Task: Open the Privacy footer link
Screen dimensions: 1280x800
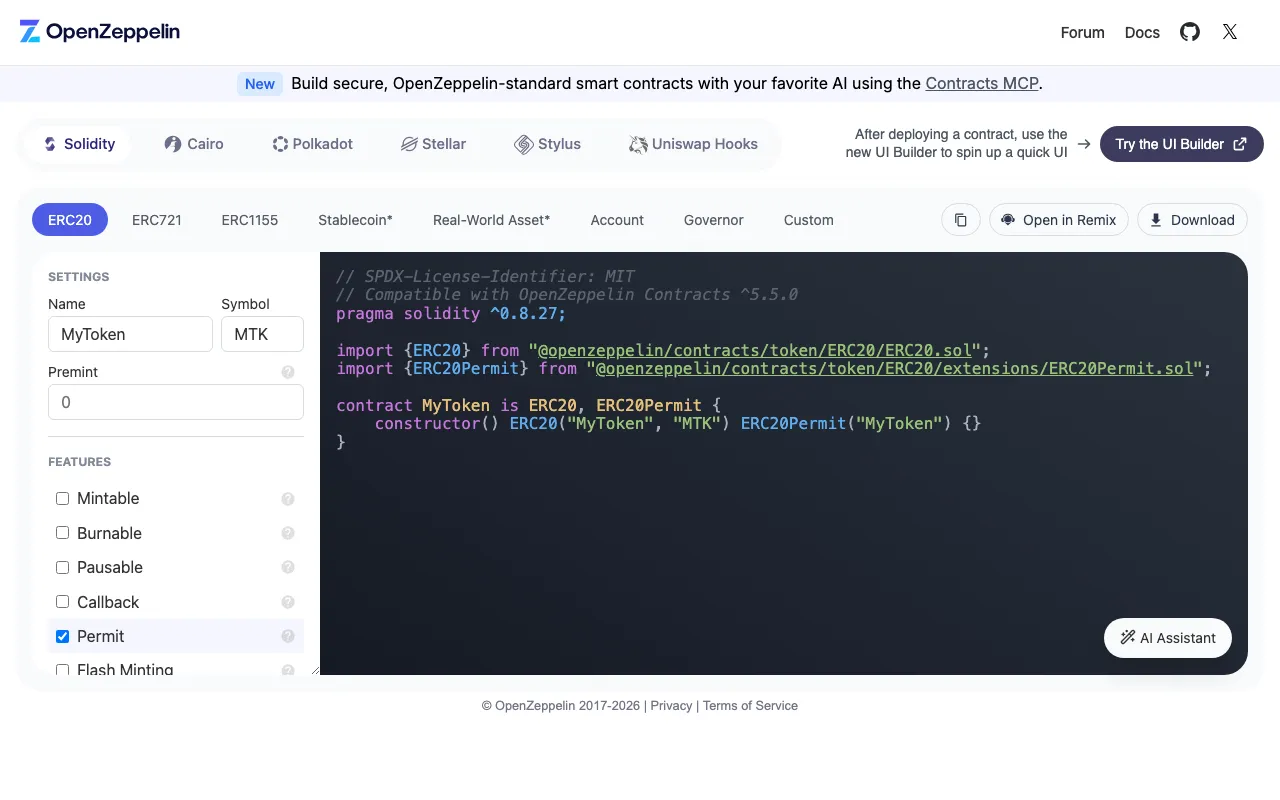Action: click(x=671, y=706)
